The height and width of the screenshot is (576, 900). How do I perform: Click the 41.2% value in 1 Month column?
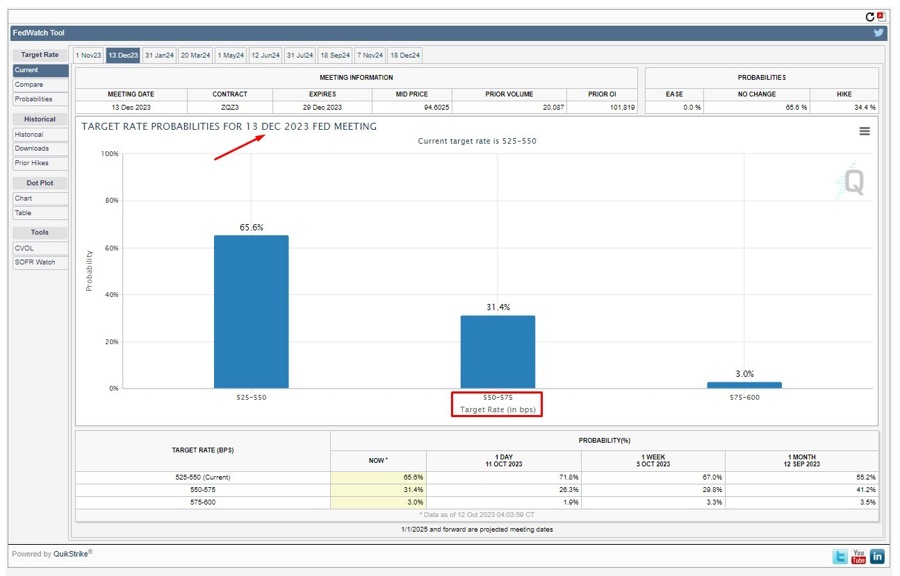click(866, 490)
